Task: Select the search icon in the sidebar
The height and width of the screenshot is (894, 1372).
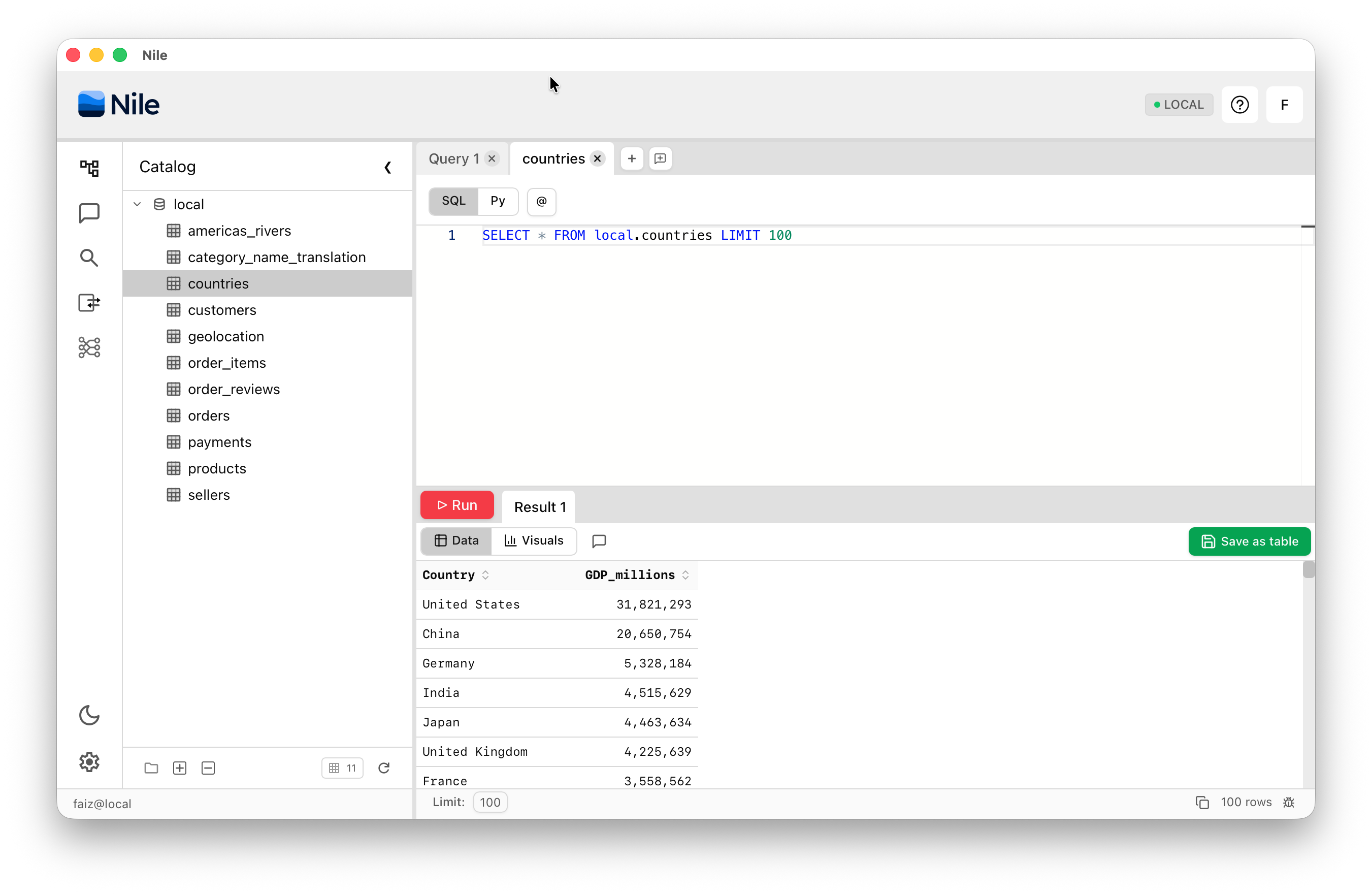Action: click(89, 258)
